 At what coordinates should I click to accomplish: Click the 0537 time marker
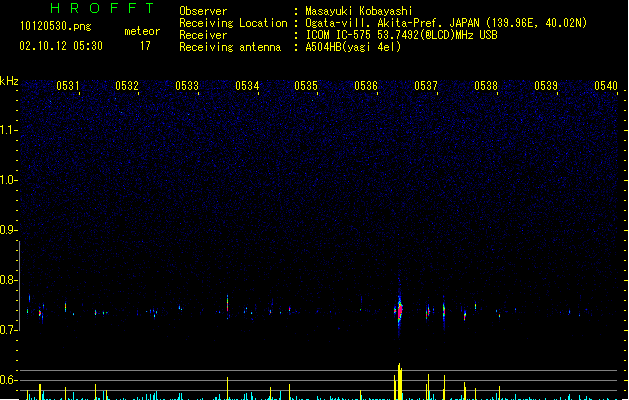(x=426, y=86)
